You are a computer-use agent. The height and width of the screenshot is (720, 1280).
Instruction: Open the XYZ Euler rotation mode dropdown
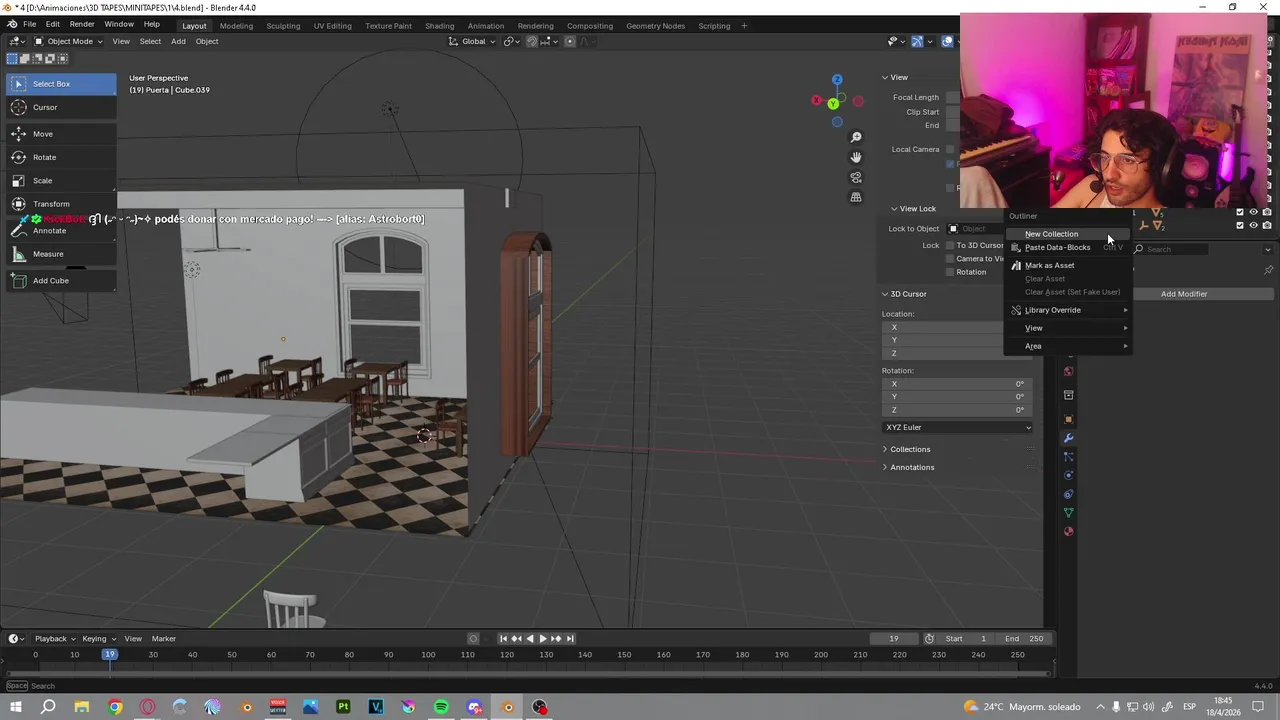click(x=958, y=427)
